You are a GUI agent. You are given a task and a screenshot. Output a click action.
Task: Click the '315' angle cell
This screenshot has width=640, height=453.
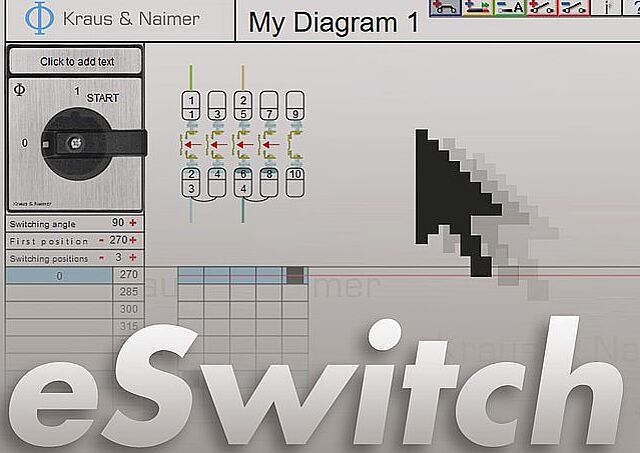click(128, 326)
